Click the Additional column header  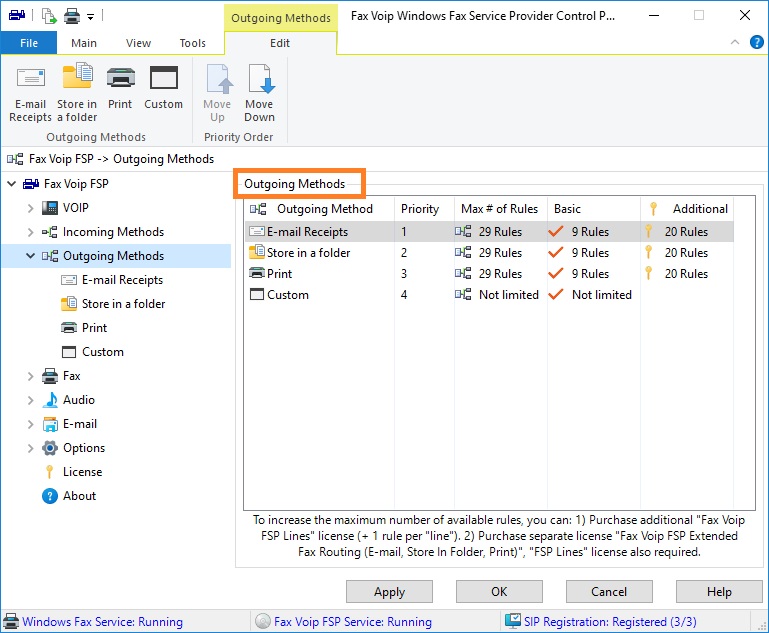[687, 209]
